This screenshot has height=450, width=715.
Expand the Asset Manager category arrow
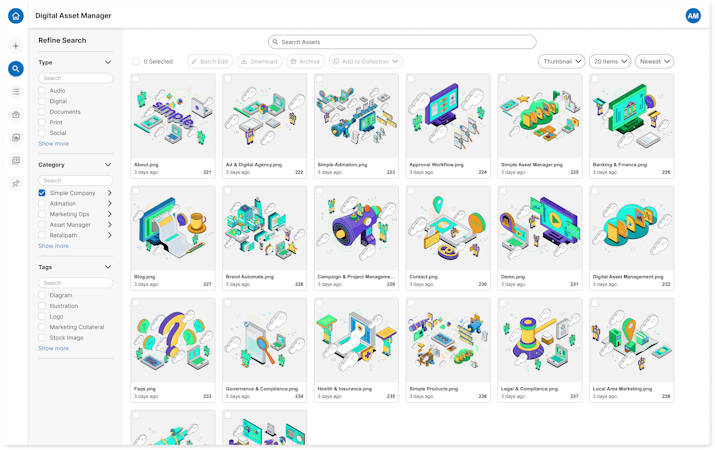(x=109, y=225)
